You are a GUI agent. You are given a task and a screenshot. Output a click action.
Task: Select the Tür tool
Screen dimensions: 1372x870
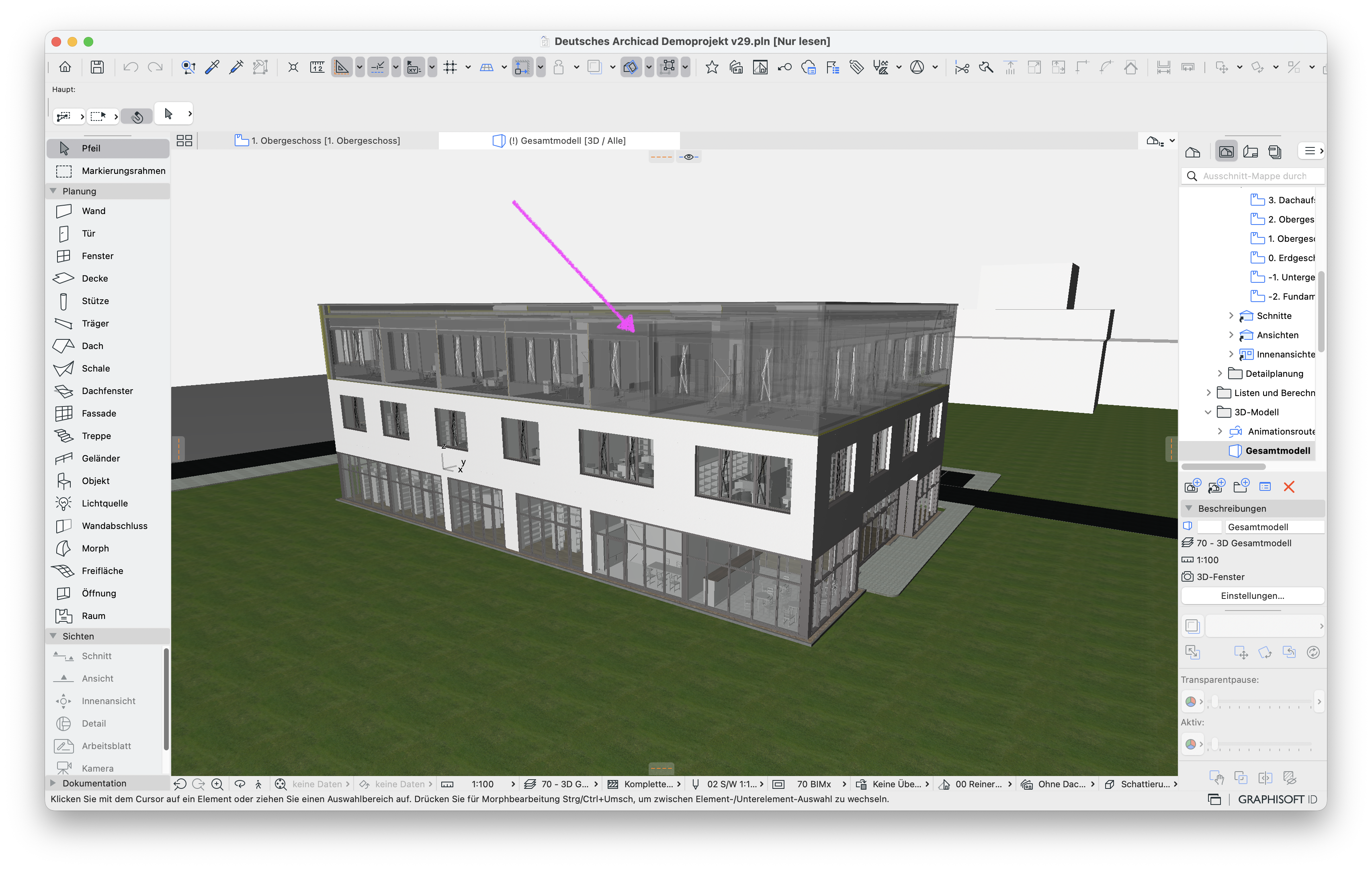tap(108, 233)
